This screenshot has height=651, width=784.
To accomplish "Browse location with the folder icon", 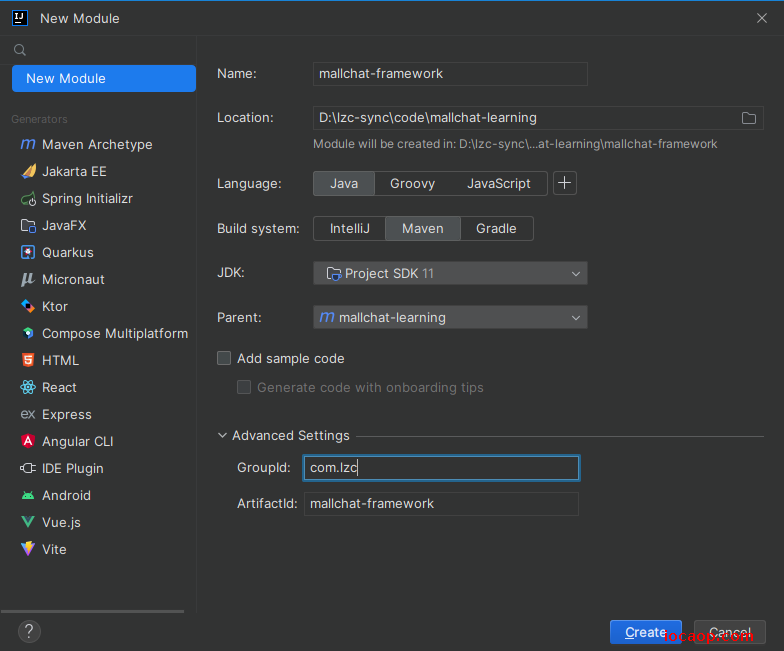I will click(x=748, y=118).
